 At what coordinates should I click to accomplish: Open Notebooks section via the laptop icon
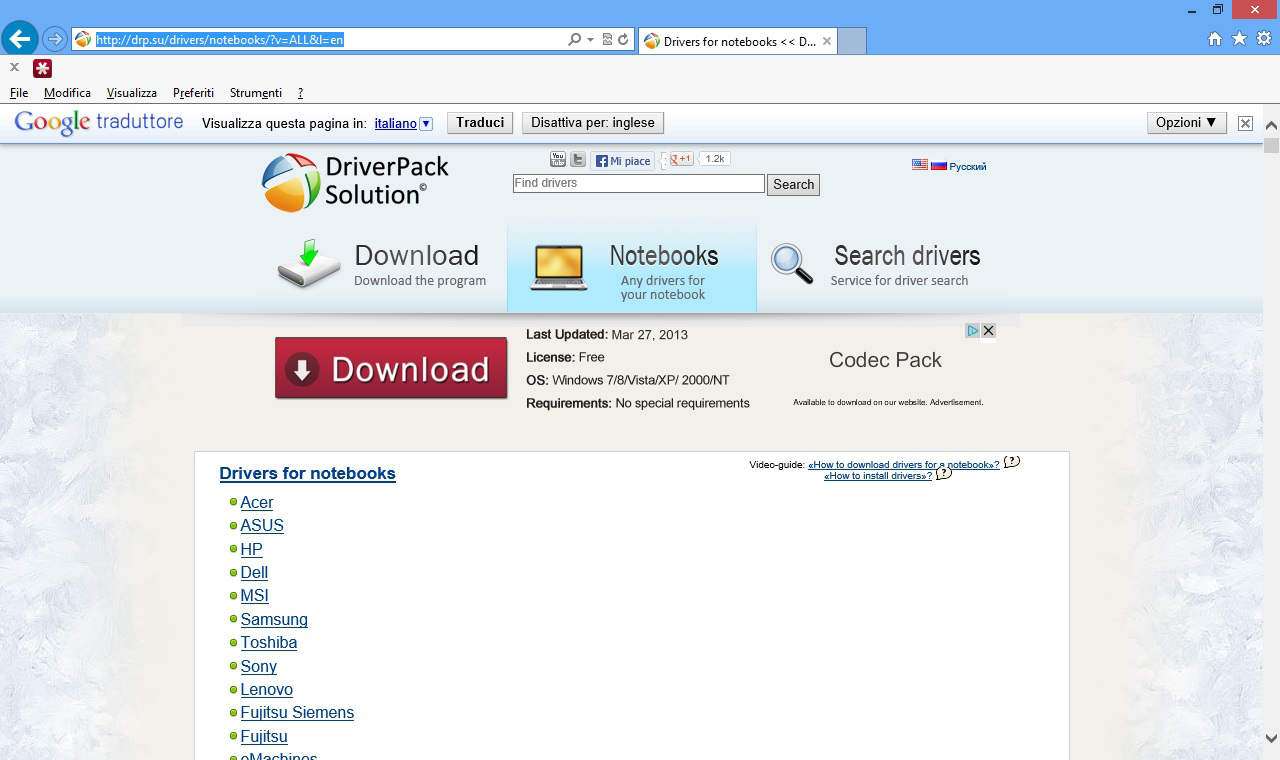(x=558, y=266)
